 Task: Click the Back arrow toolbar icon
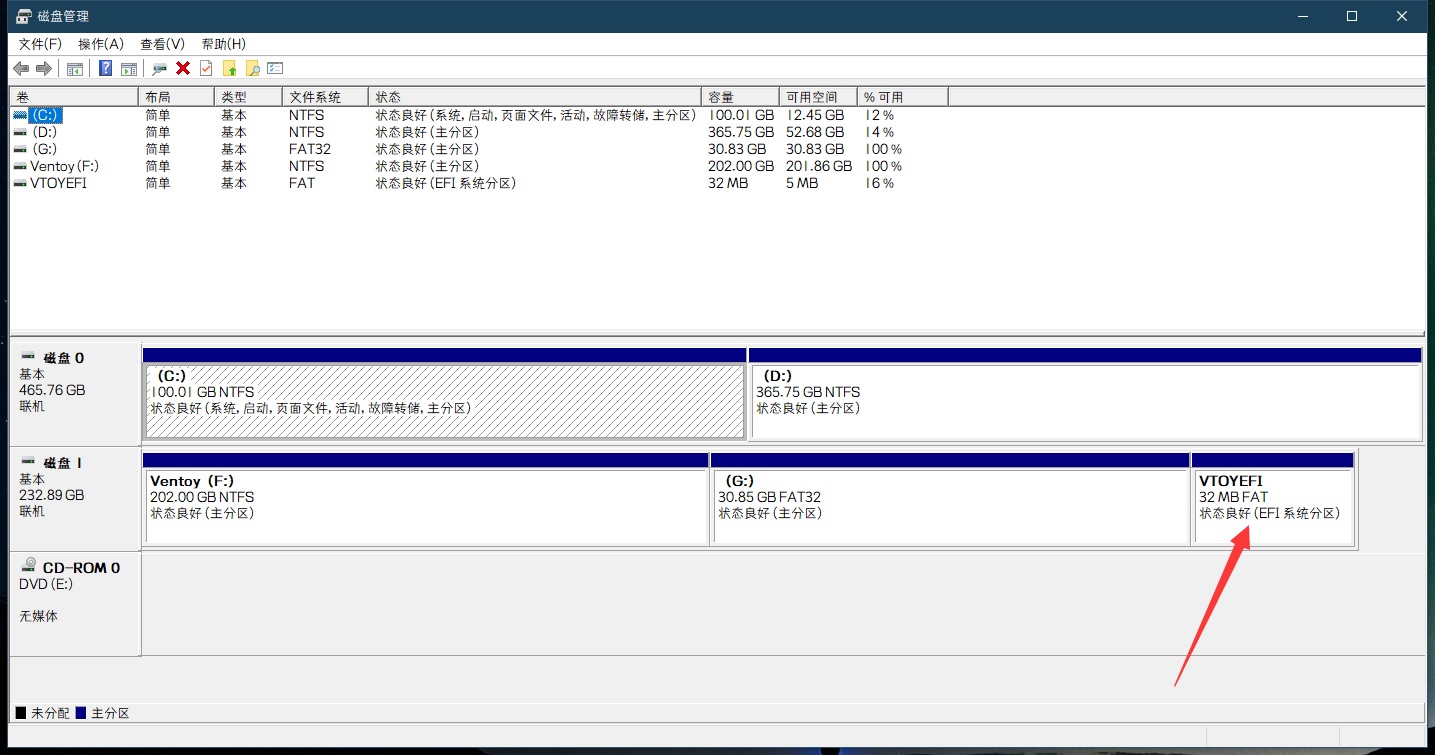pyautogui.click(x=21, y=68)
